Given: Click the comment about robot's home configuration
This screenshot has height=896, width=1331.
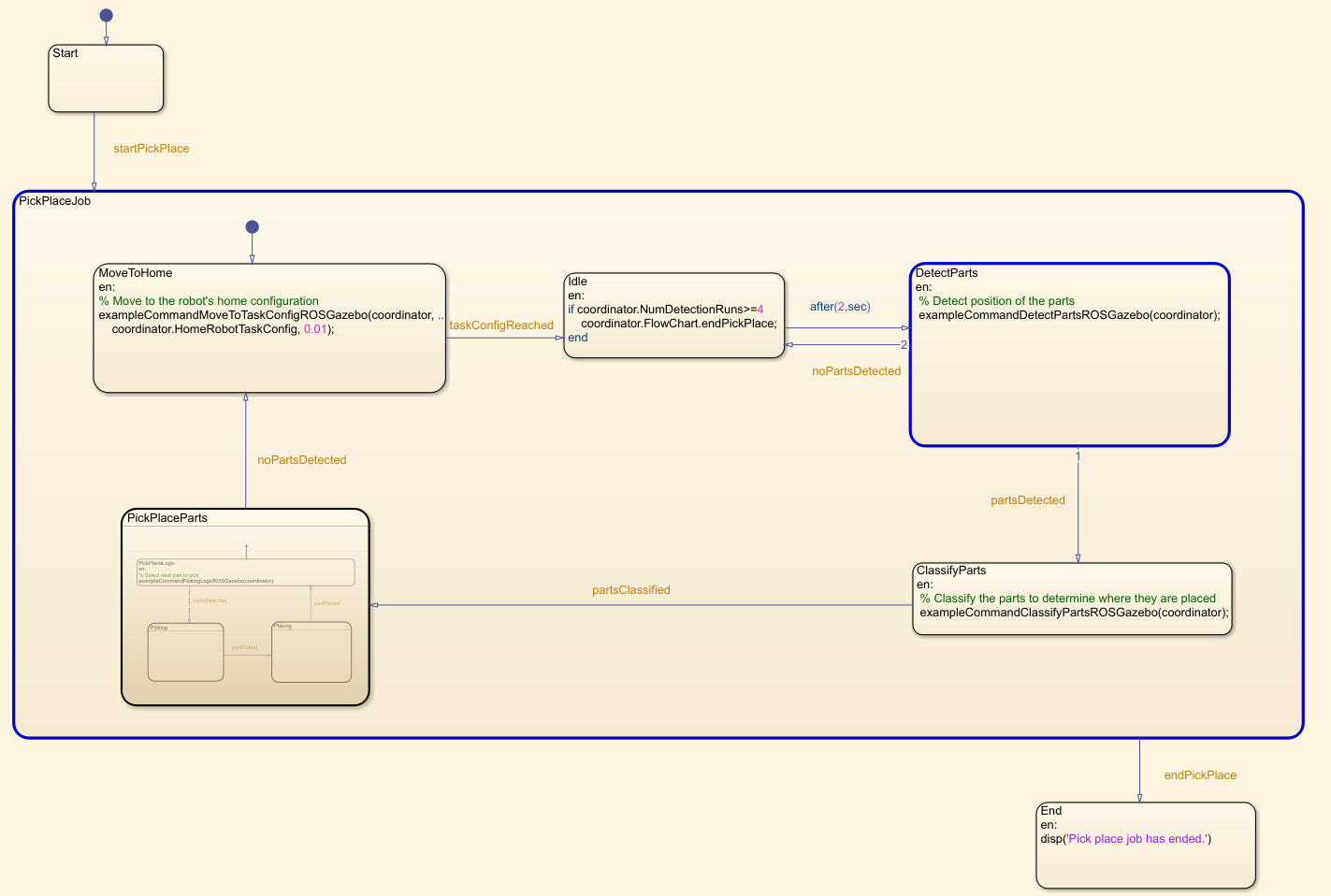Looking at the screenshot, I should click(209, 301).
